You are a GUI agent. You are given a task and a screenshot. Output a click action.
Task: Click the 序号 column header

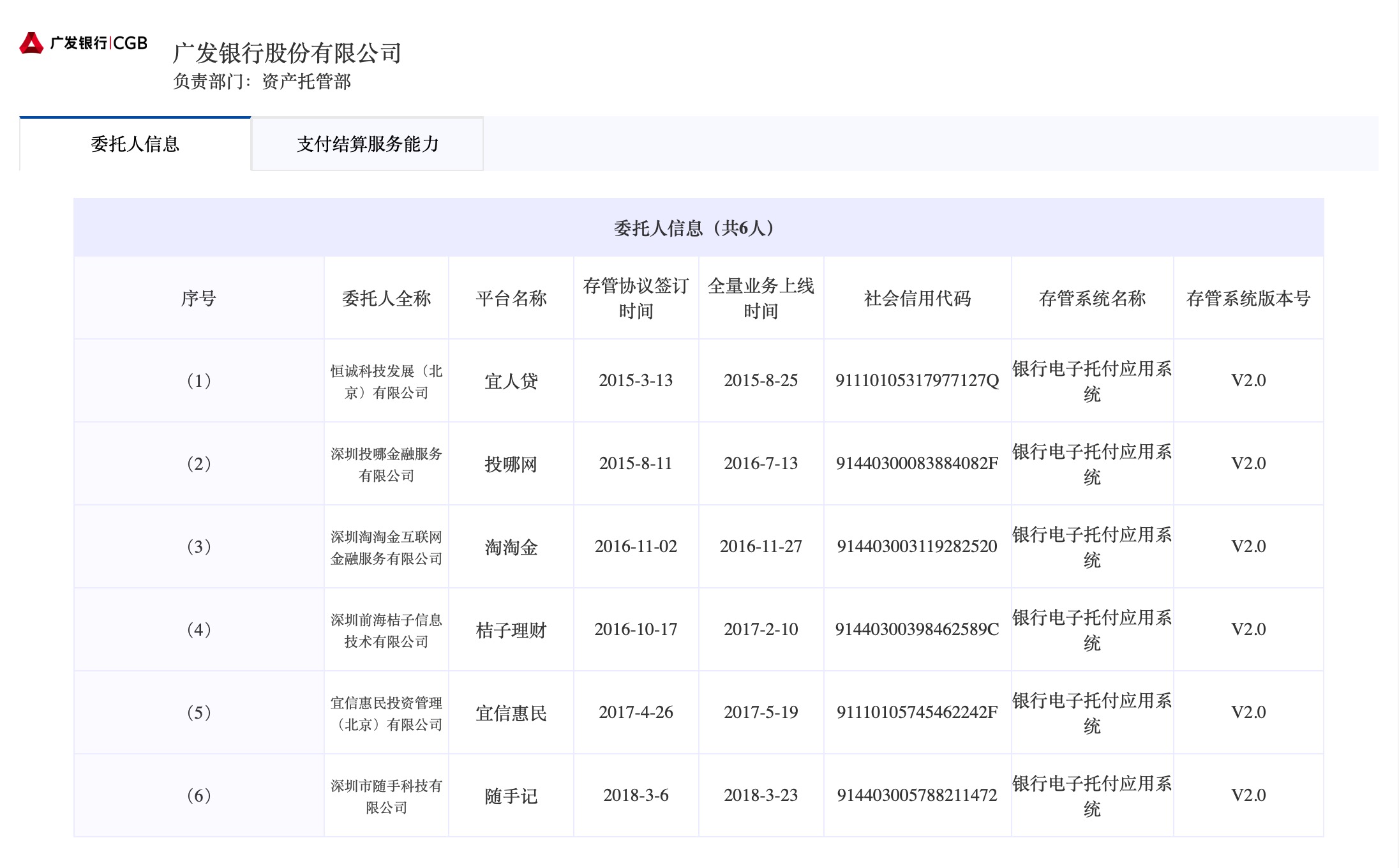[x=198, y=298]
